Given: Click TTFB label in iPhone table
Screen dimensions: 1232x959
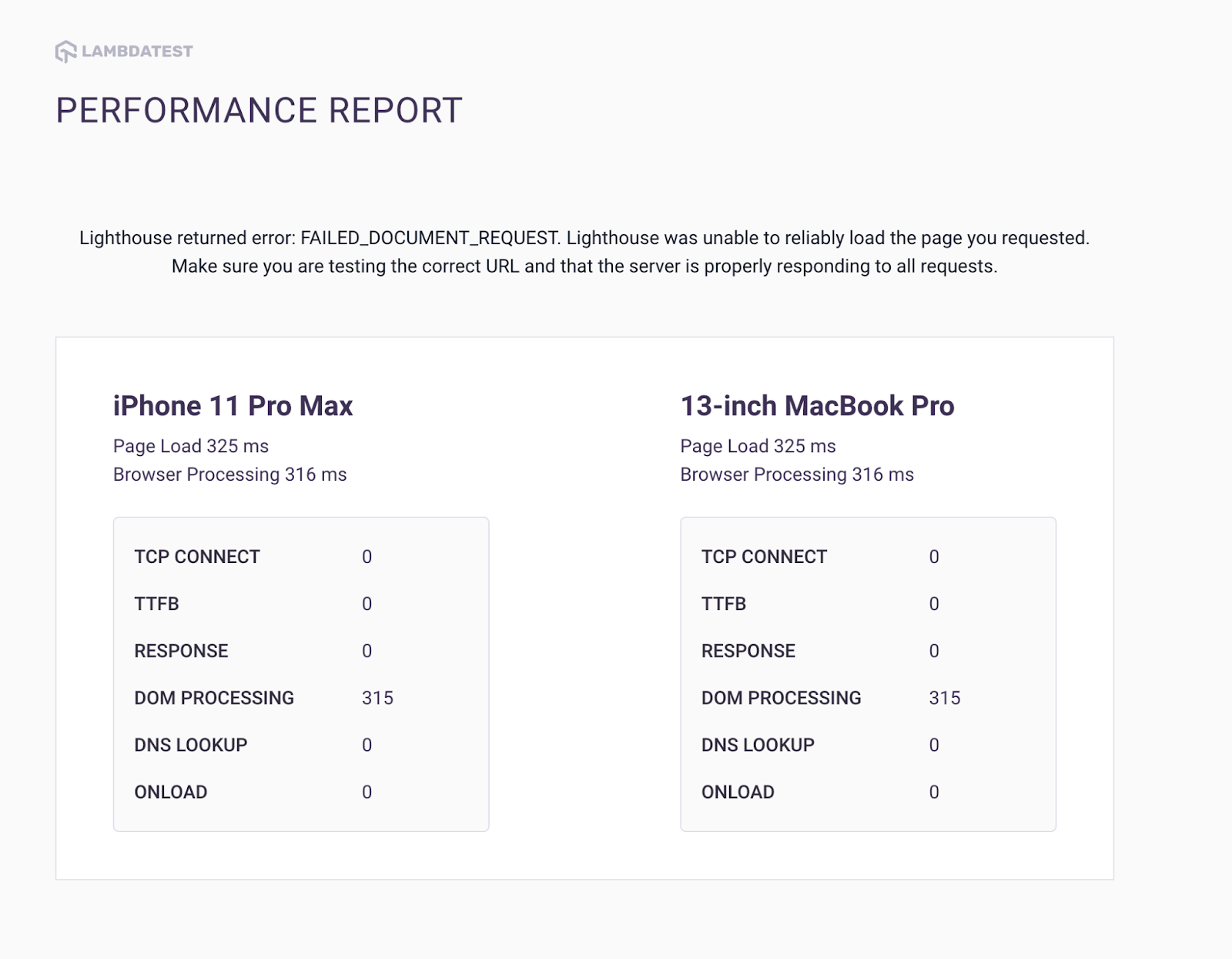Looking at the screenshot, I should (156, 604).
